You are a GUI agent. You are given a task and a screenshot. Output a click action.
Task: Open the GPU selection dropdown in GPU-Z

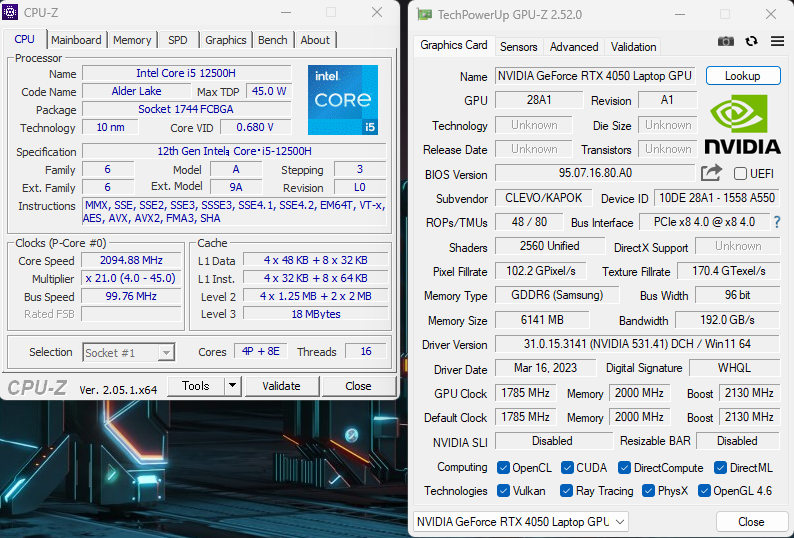(x=521, y=521)
